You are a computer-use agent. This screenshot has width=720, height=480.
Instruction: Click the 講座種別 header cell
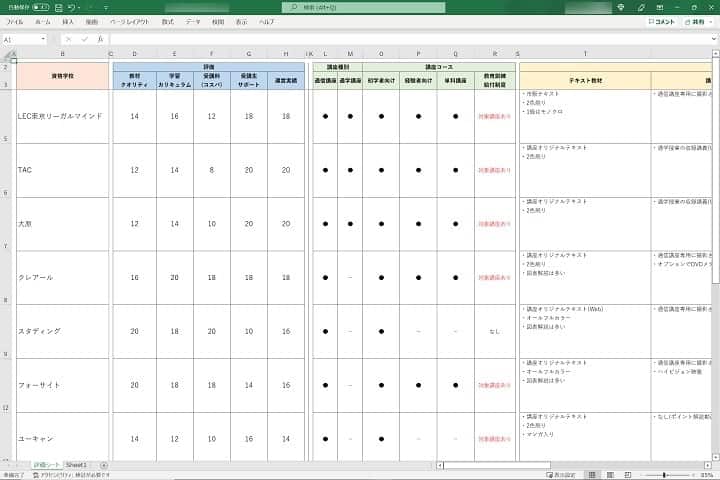point(338,67)
